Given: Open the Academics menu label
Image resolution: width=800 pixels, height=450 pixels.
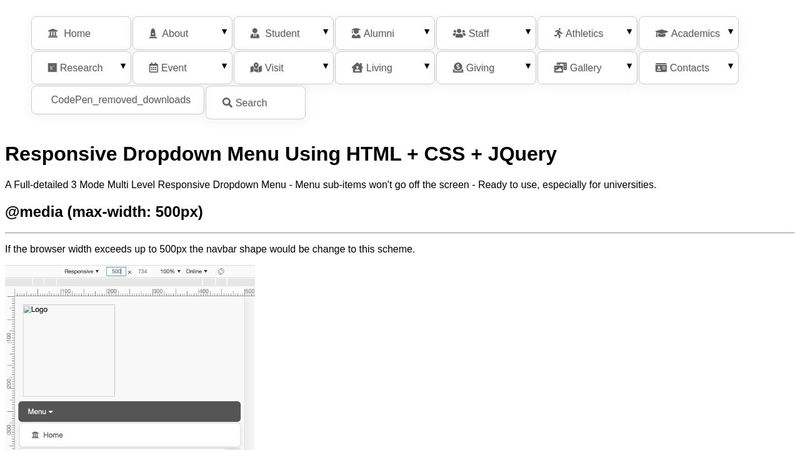Looking at the screenshot, I should (x=695, y=34).
